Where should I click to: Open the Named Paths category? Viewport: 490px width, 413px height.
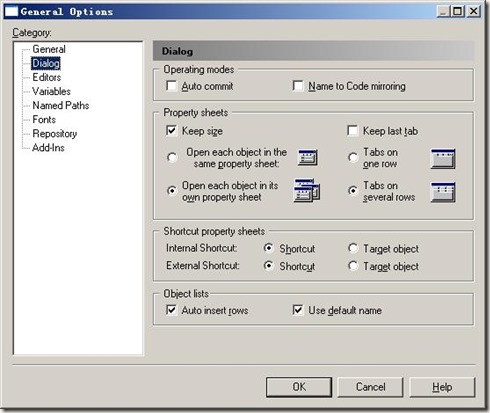pos(61,106)
